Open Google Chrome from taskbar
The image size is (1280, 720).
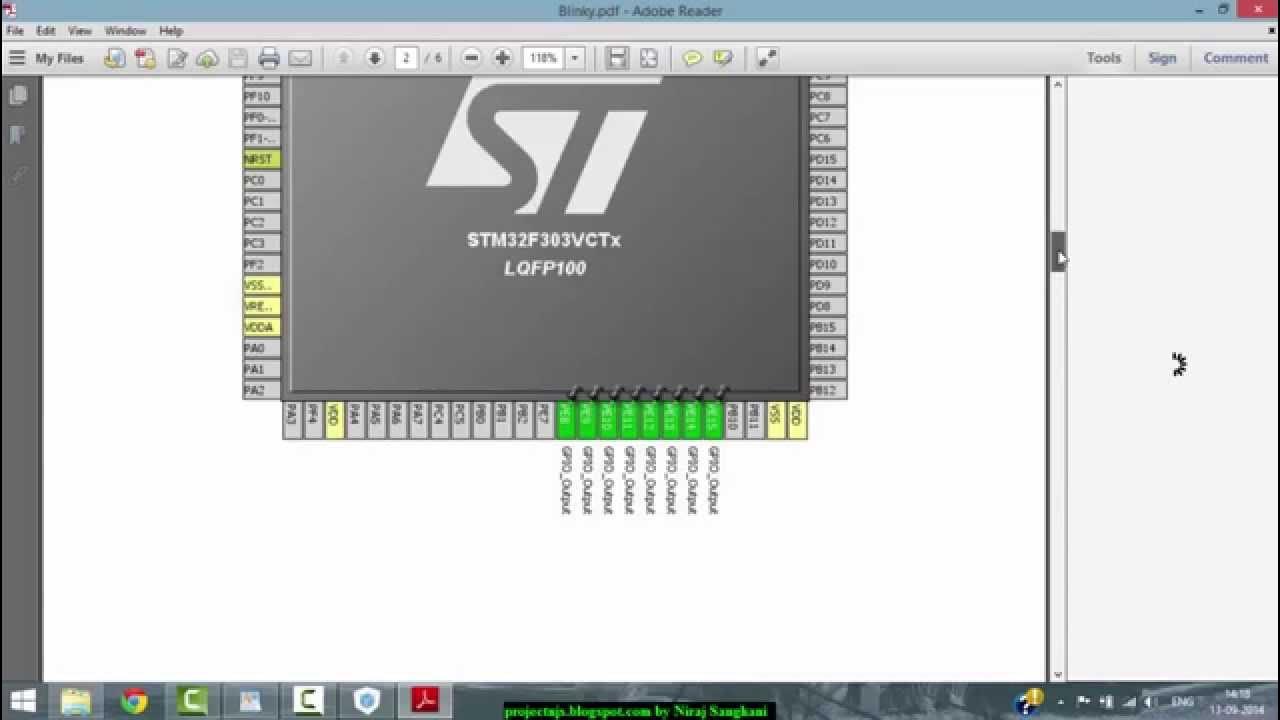[x=134, y=701]
